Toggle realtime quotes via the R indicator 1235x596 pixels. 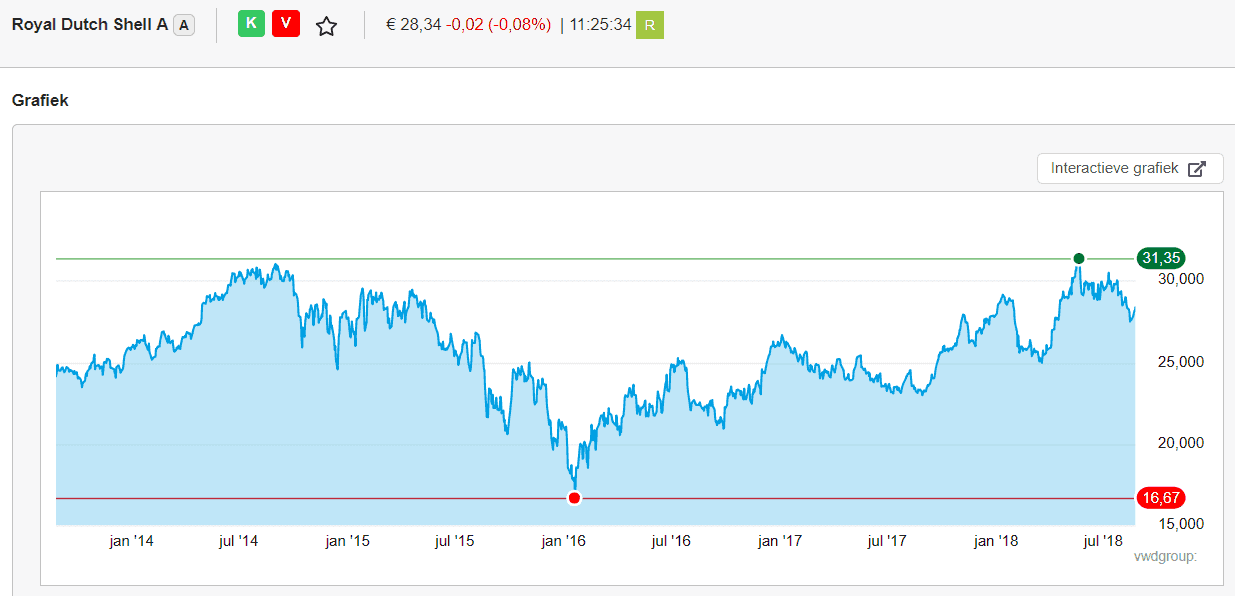click(x=648, y=24)
